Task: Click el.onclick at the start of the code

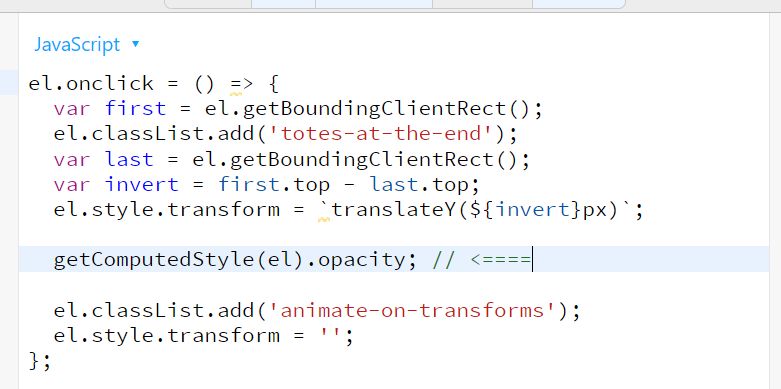Action: tap(91, 83)
